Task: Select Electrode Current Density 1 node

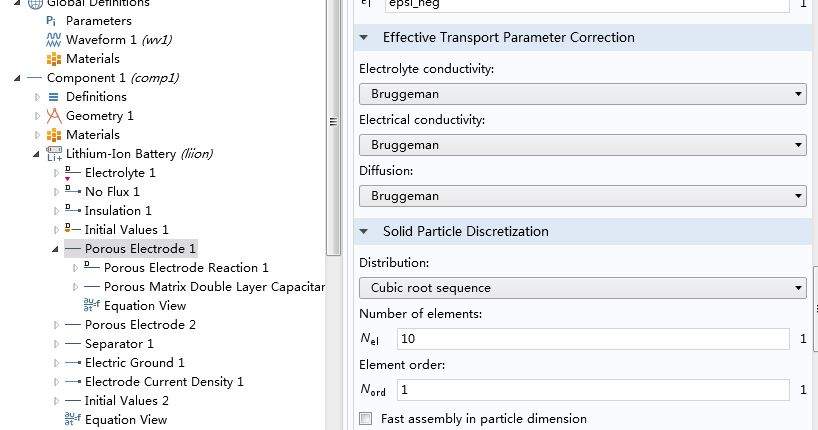Action: coord(163,382)
